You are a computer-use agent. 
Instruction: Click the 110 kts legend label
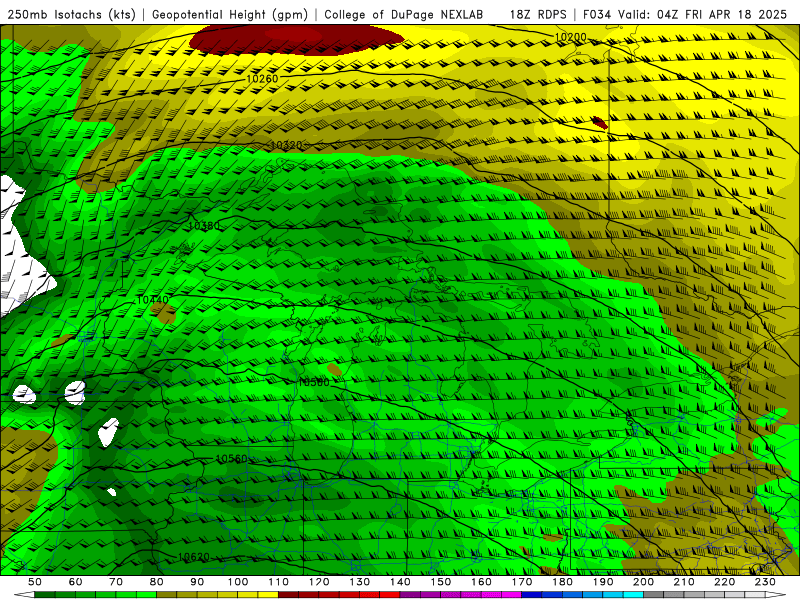tap(279, 582)
